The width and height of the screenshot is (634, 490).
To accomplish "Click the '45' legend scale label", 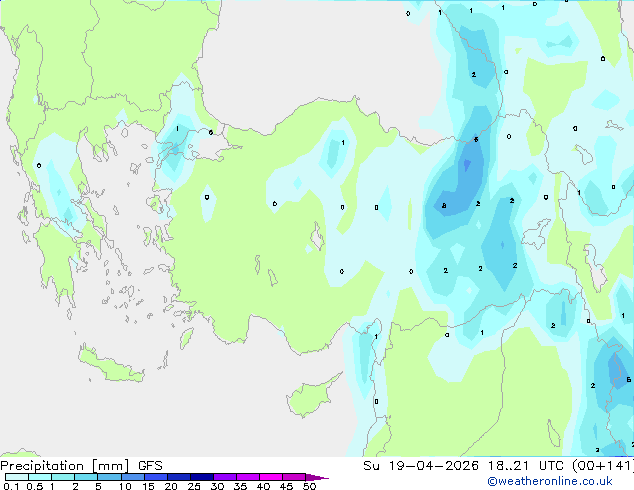I will coord(286,486).
